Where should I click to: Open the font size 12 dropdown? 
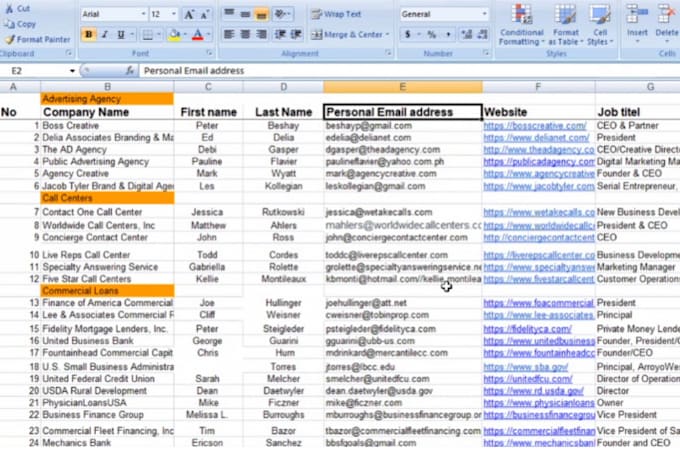click(x=174, y=14)
